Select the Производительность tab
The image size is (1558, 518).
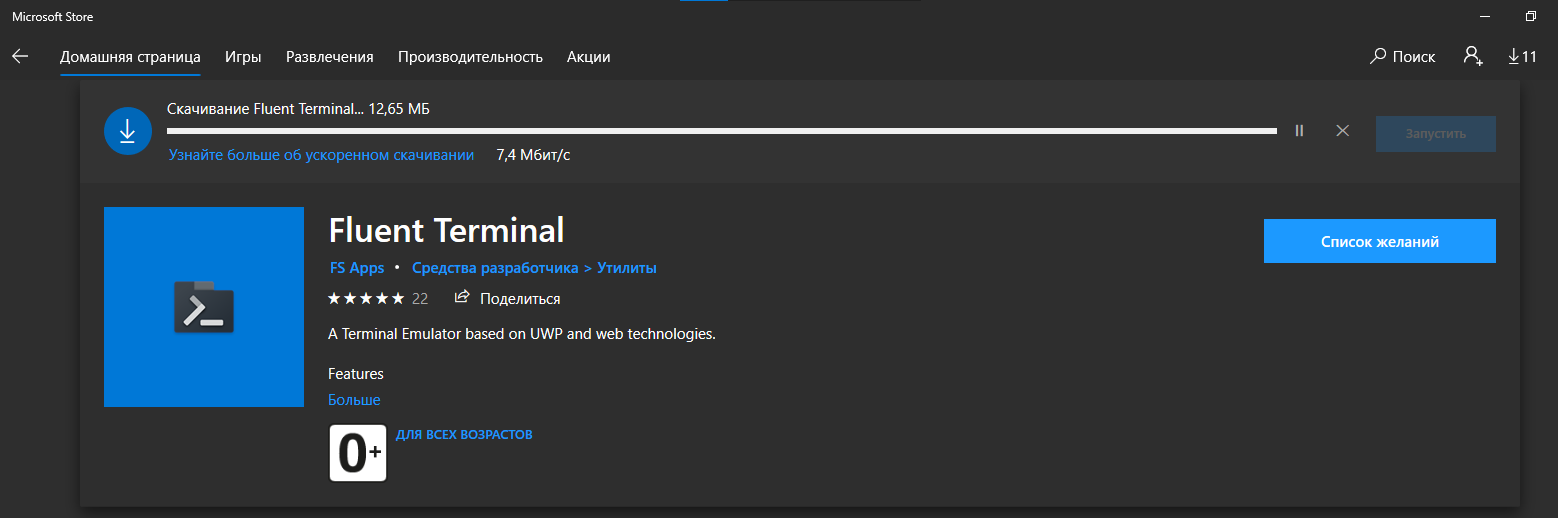[x=470, y=57]
